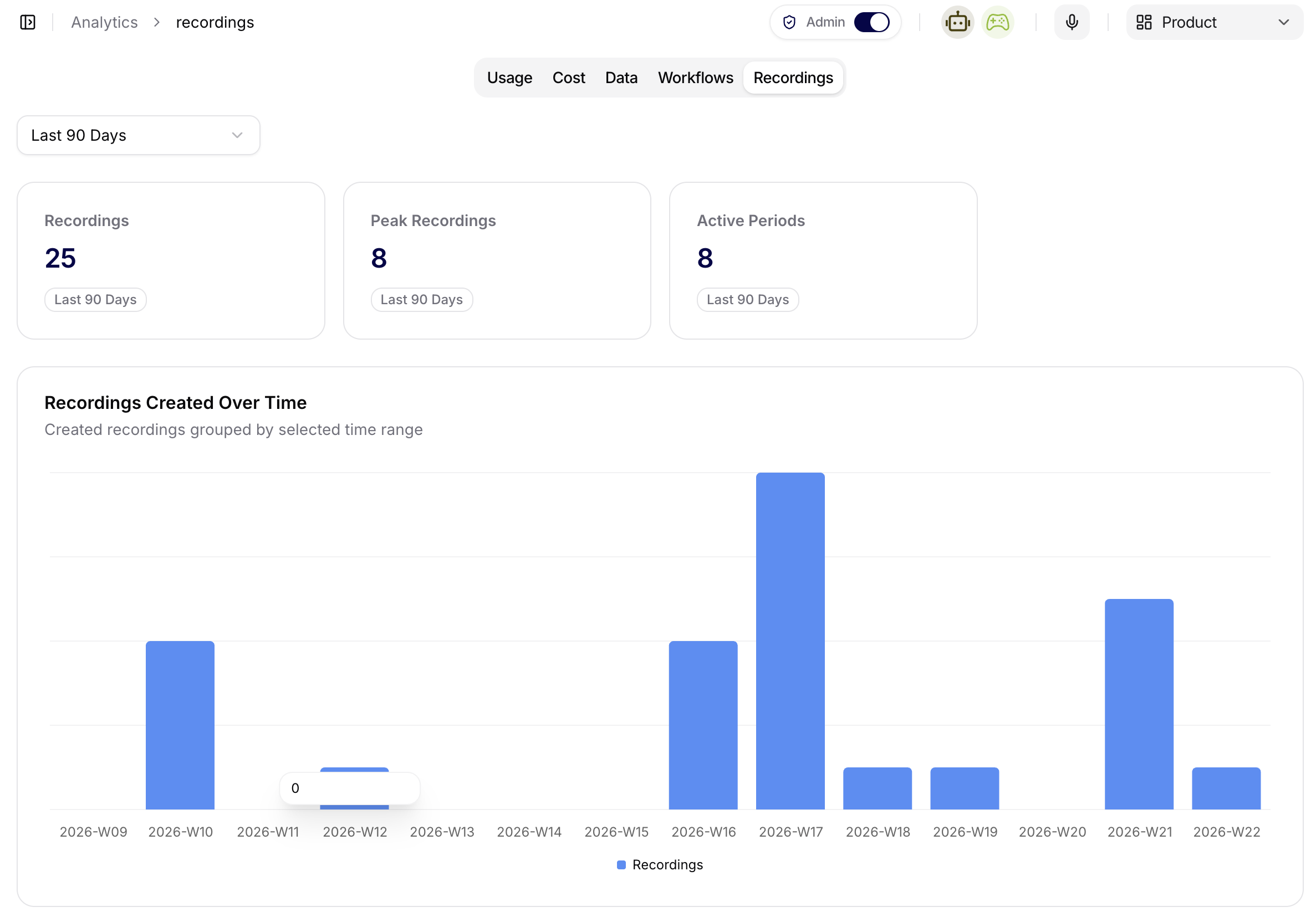Toggle the sidebar panel icon
1316x912 pixels.
[28, 22]
